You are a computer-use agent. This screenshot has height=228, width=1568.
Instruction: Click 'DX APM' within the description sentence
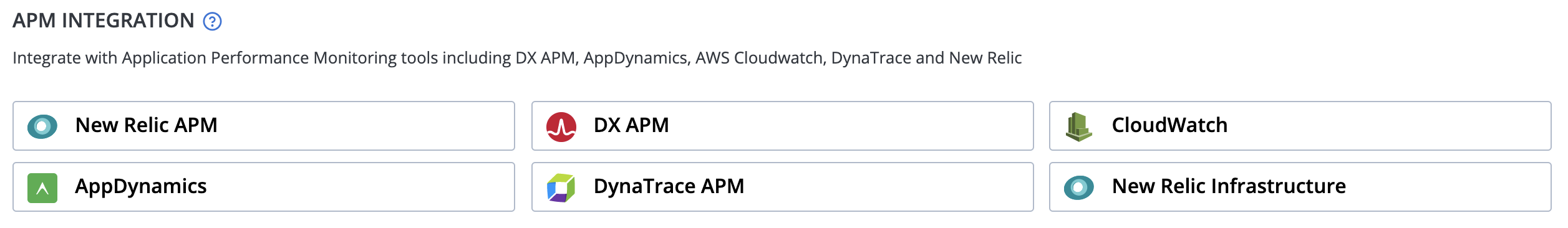click(x=544, y=58)
